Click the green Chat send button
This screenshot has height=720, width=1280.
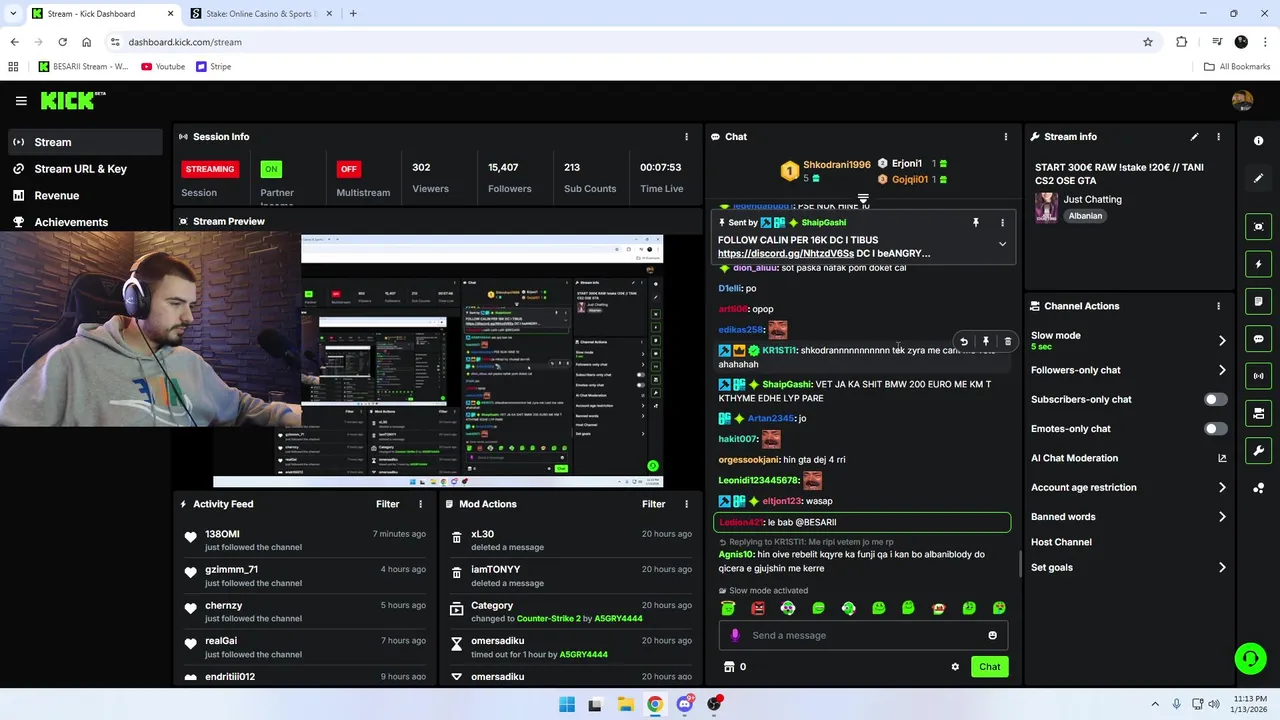click(989, 667)
